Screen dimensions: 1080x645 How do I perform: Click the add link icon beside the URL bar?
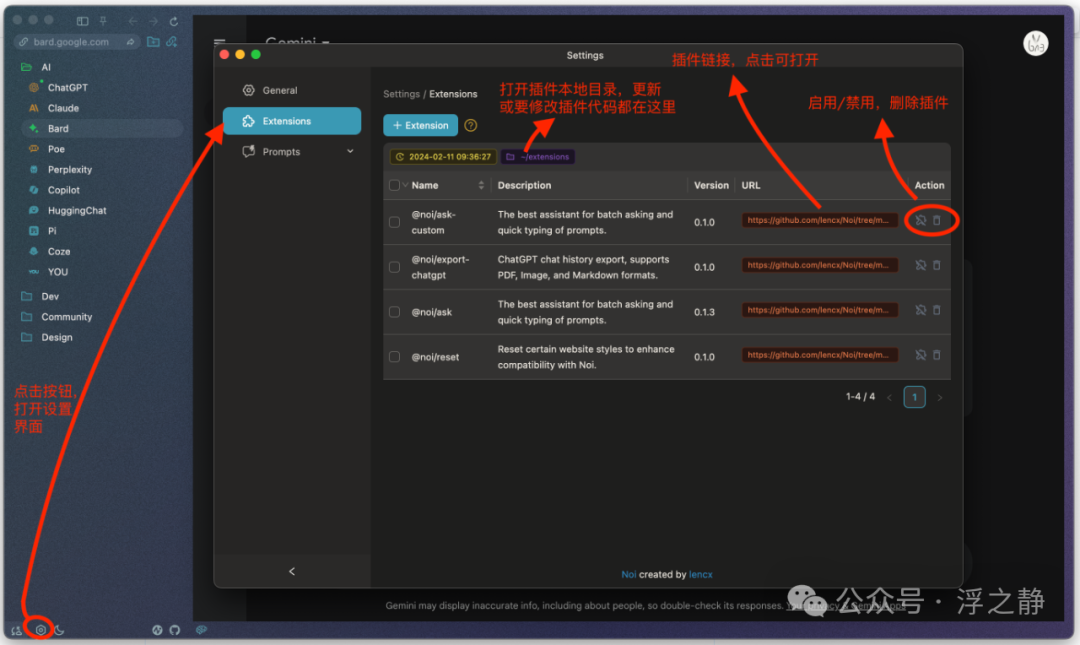click(172, 42)
